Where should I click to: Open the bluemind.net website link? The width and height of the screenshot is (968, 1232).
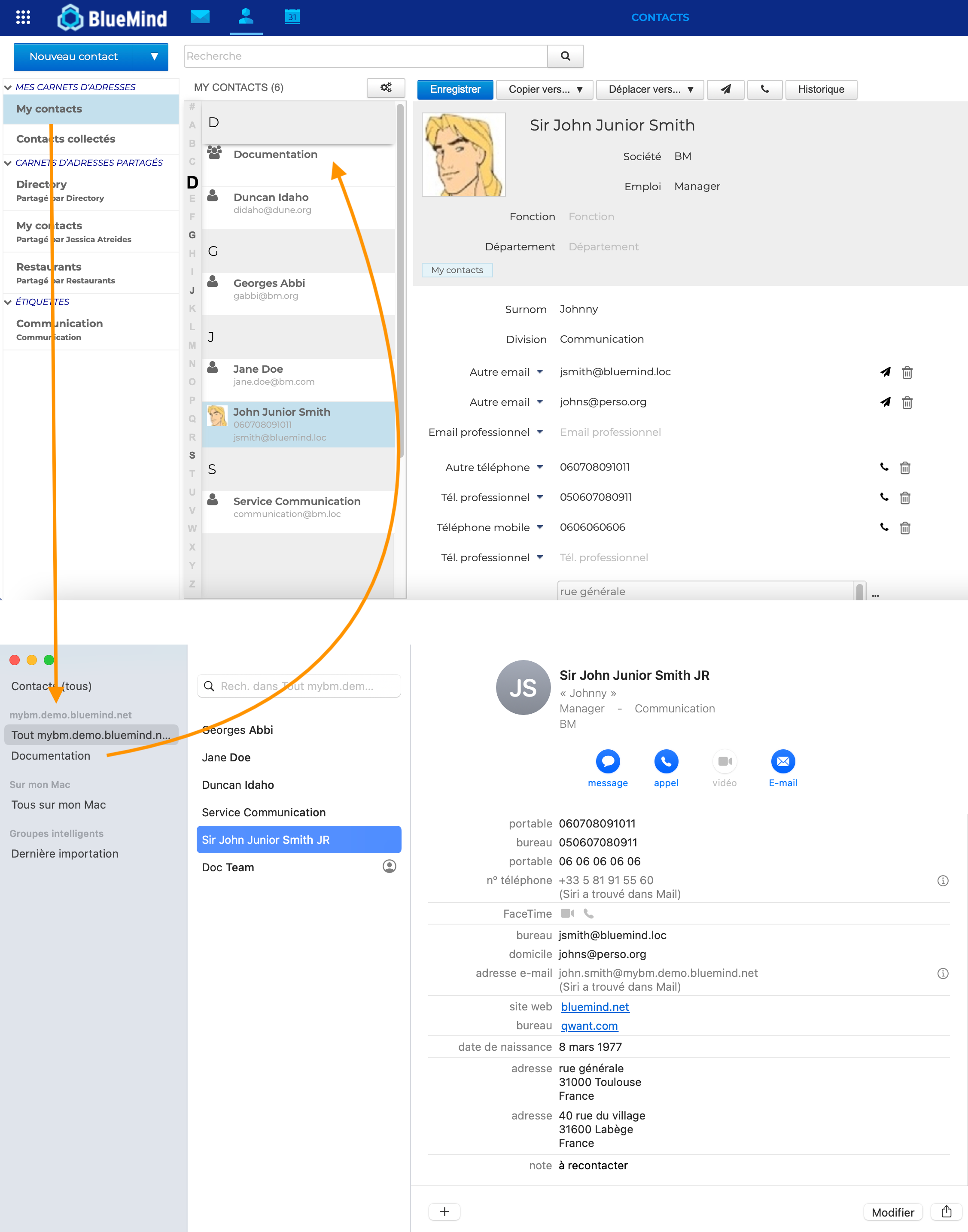594,1007
